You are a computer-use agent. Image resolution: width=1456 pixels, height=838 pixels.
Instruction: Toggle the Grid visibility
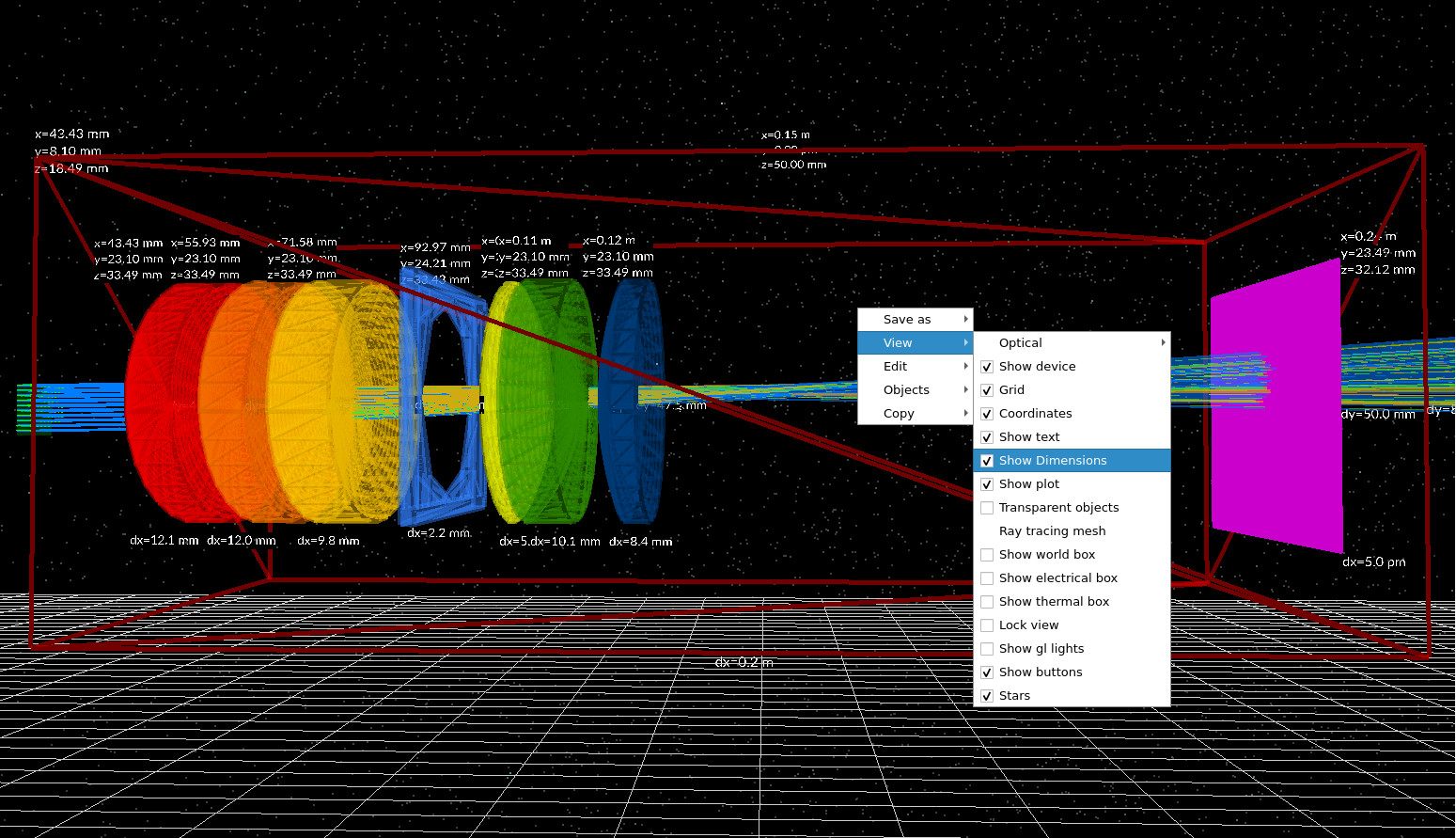(x=1013, y=389)
